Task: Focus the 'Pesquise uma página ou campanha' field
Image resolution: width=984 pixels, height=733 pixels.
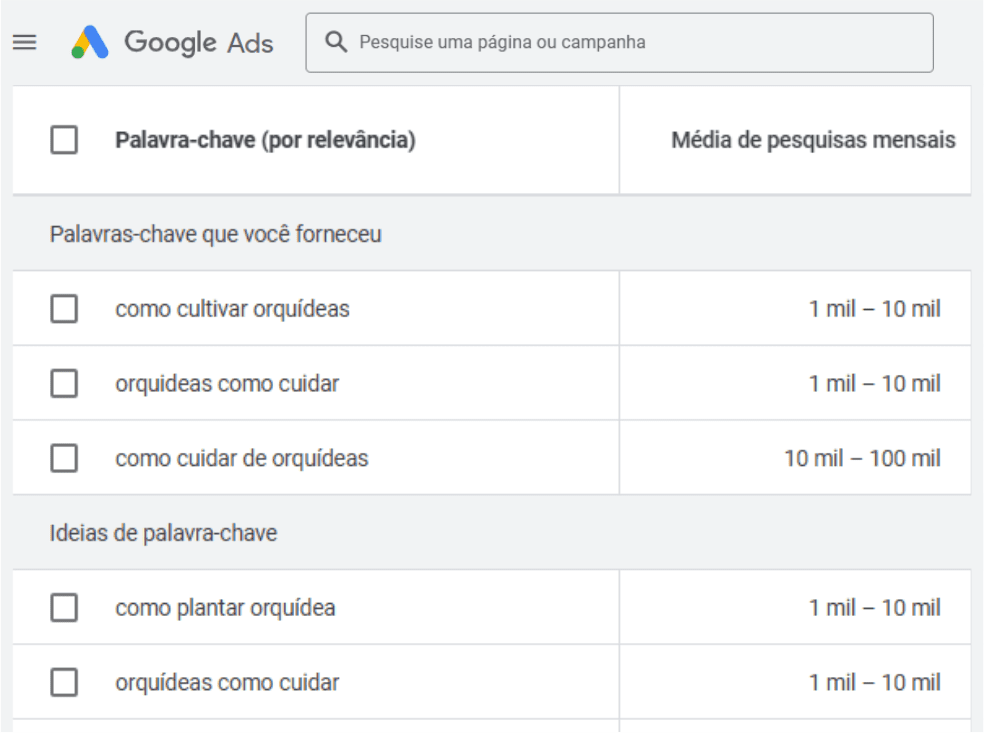Action: [x=640, y=42]
